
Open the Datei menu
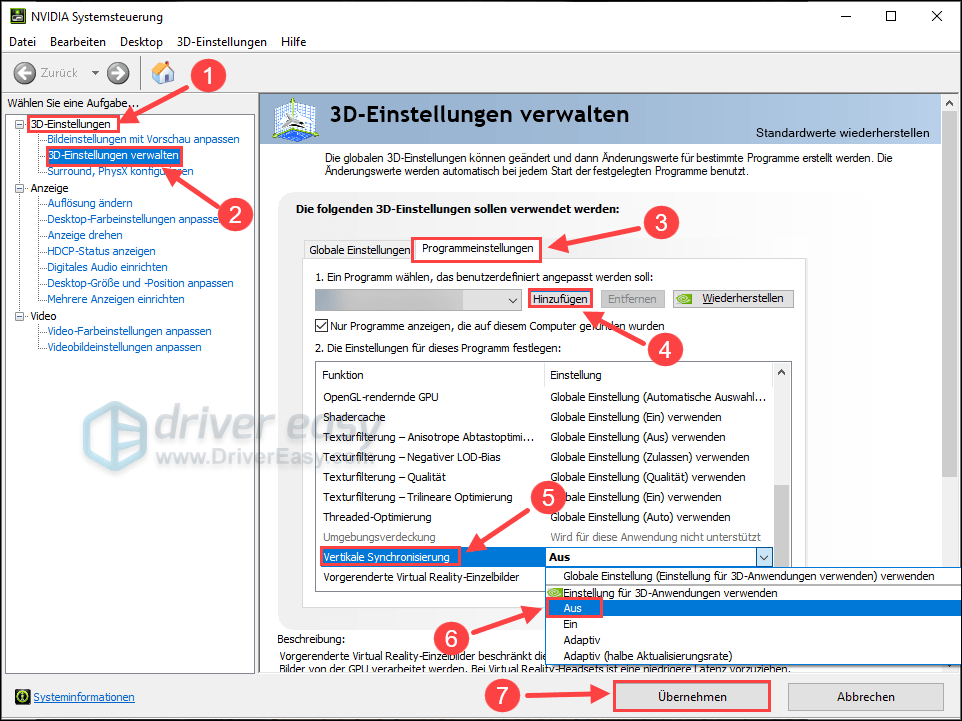coord(23,42)
